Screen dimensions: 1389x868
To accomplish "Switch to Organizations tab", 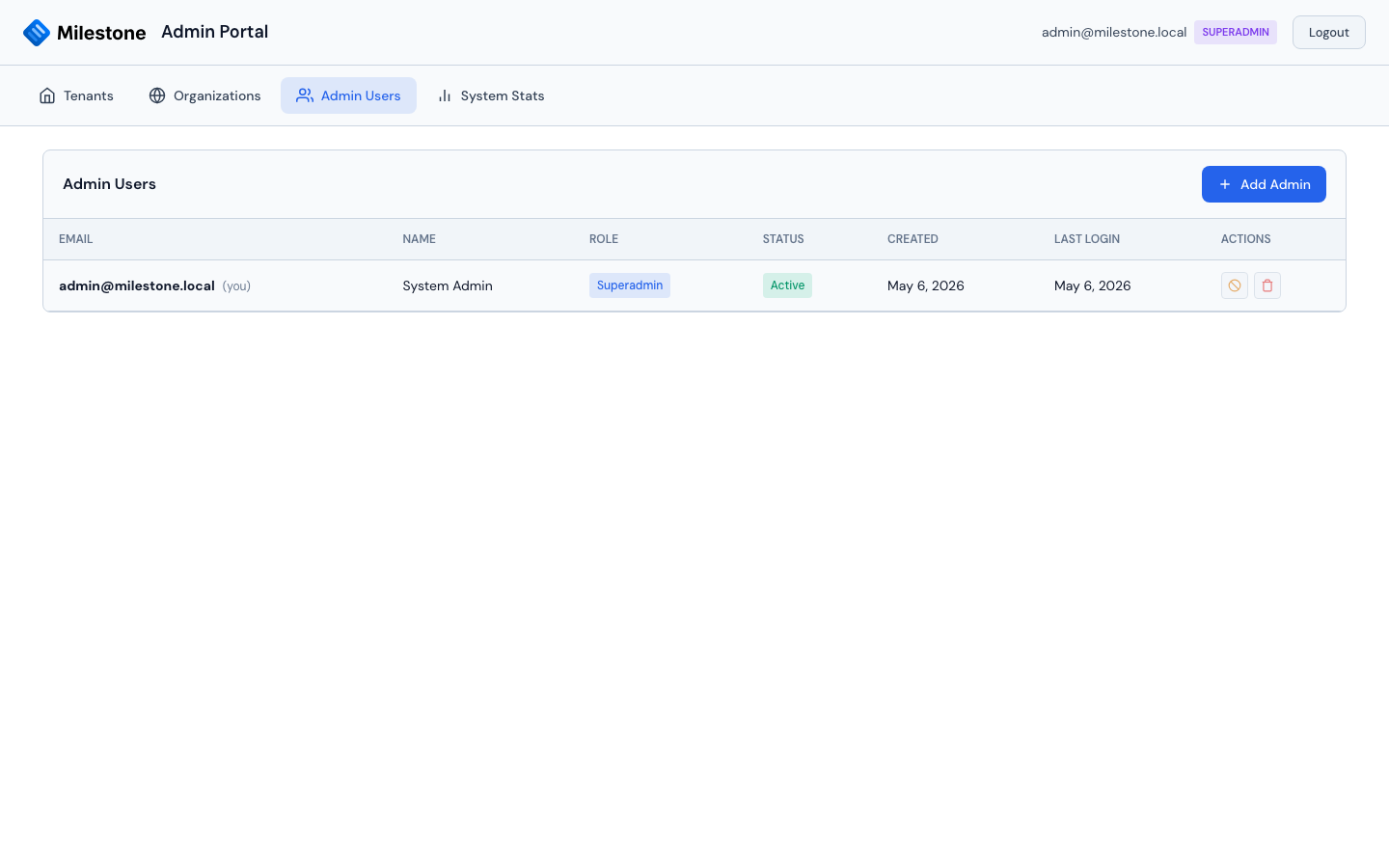I will pos(204,95).
